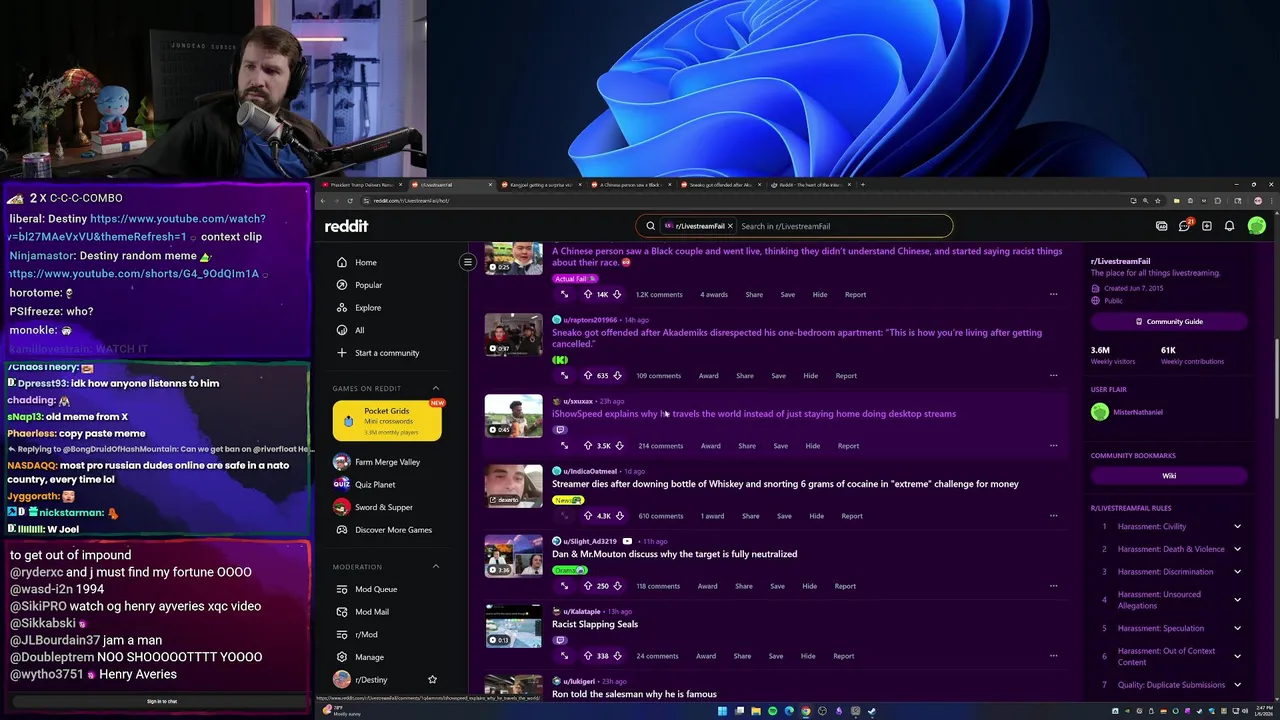
Task: Open r/Mod link
Action: coord(366,634)
